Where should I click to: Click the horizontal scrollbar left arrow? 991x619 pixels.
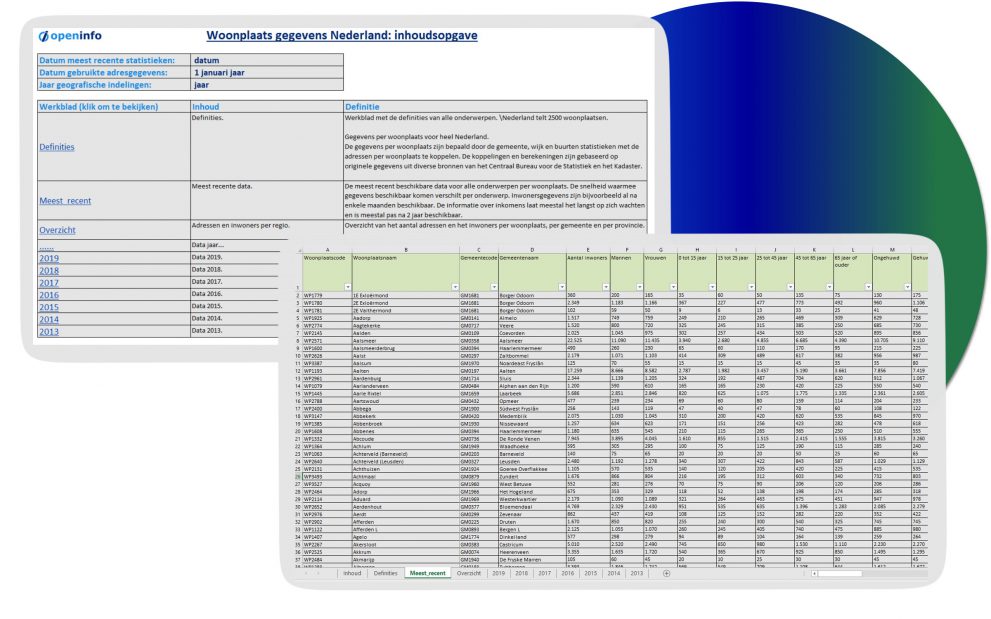click(x=815, y=573)
